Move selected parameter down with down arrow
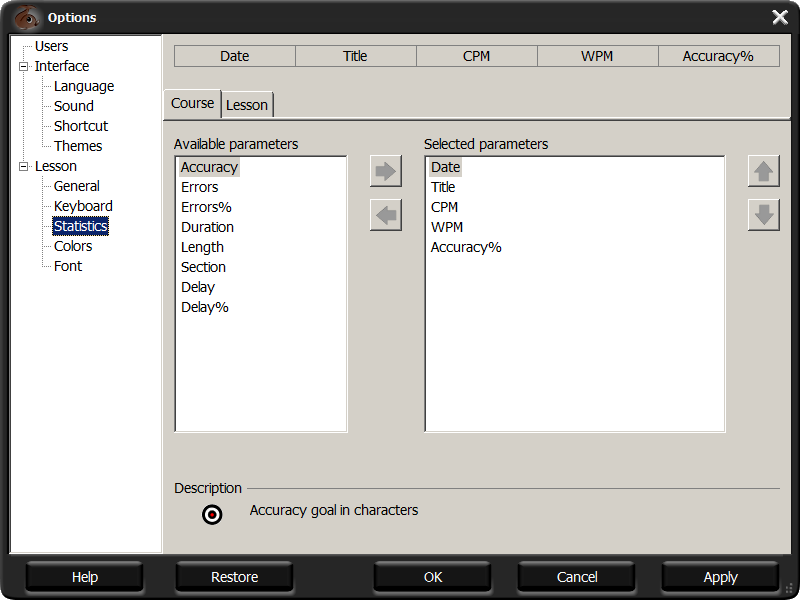This screenshot has width=800, height=600. [x=764, y=215]
